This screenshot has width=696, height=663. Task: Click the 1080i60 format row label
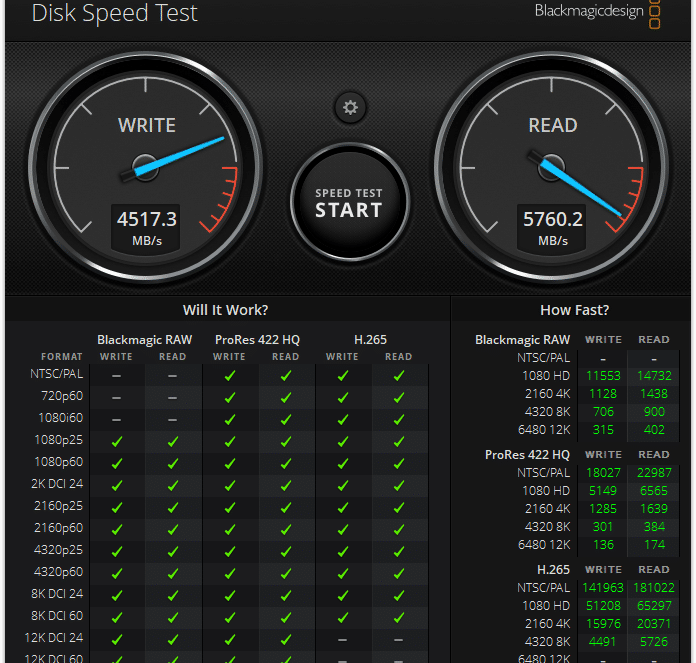[x=61, y=418]
